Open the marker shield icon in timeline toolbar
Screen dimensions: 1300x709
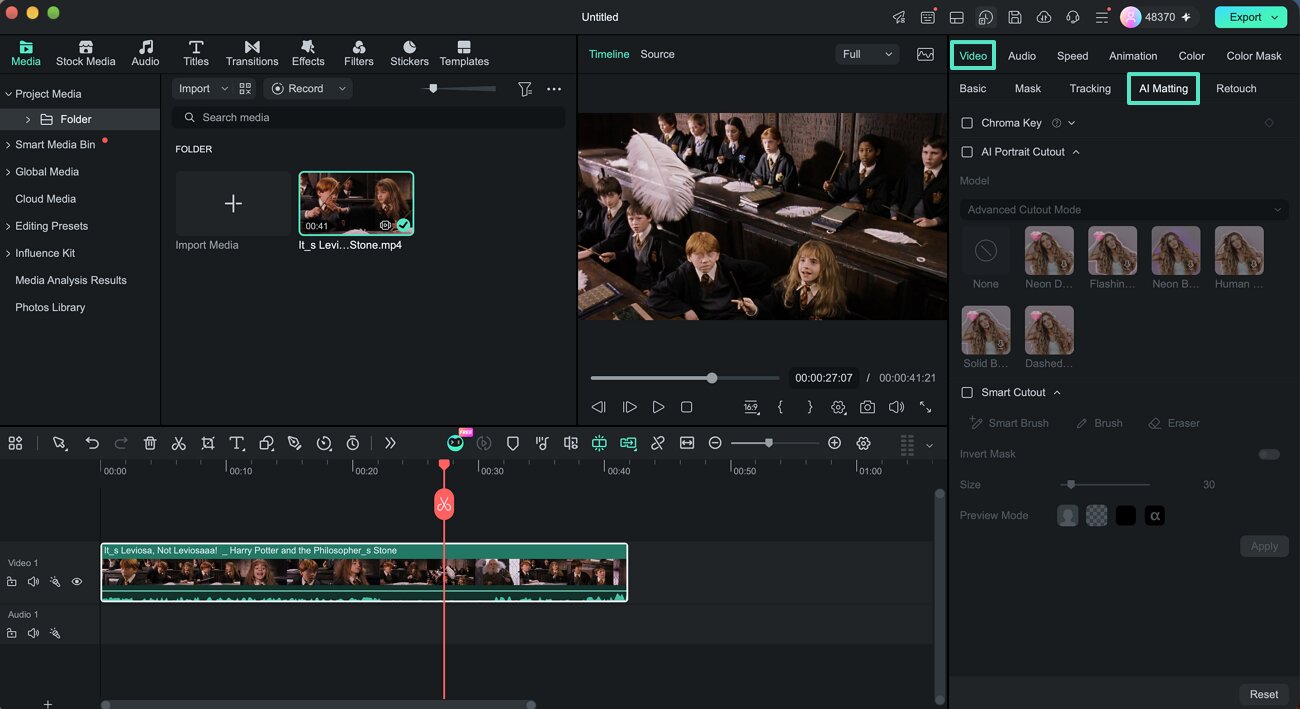point(513,443)
